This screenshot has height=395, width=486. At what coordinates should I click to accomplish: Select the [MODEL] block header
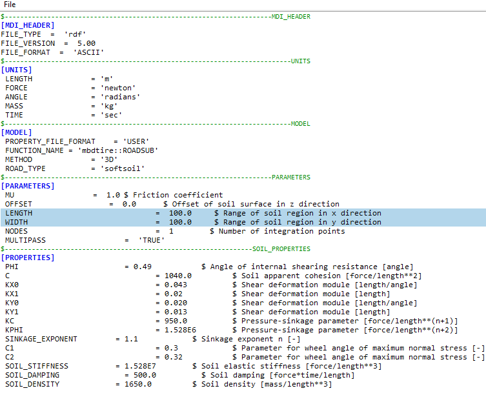[x=16, y=132]
